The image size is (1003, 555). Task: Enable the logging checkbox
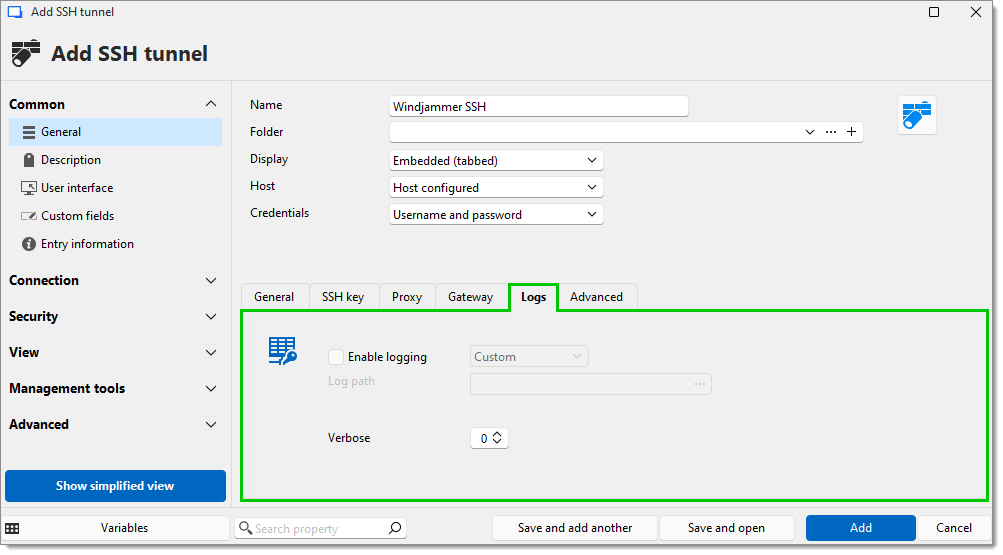[x=336, y=357]
